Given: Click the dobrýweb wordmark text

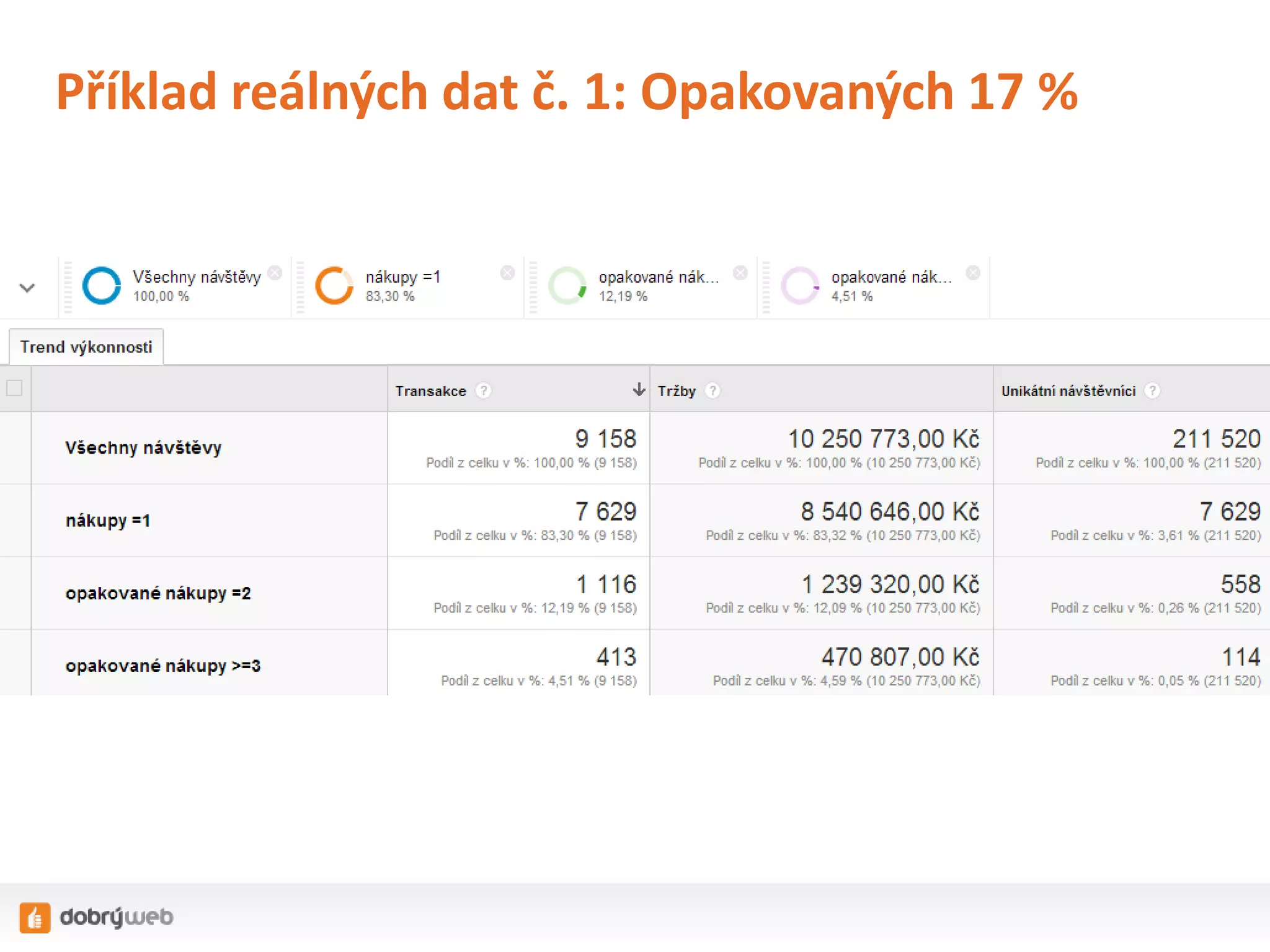Looking at the screenshot, I should [117, 917].
